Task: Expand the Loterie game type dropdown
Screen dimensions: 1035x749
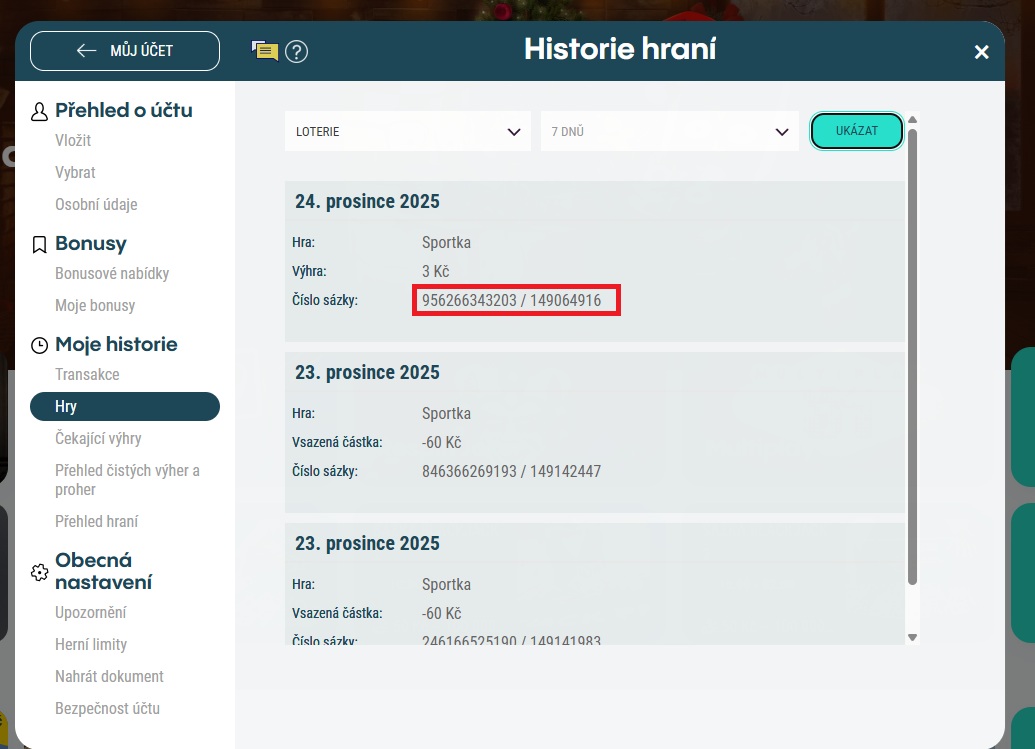Action: [407, 131]
